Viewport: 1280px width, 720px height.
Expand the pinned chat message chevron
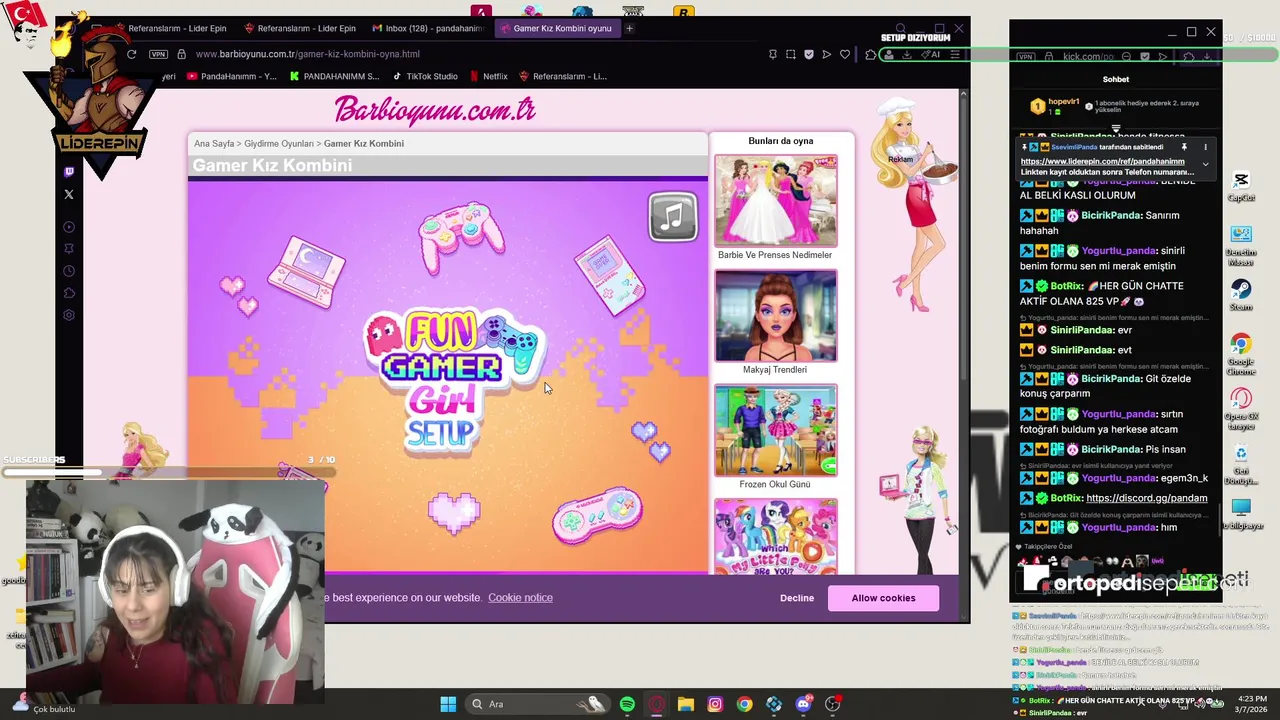coord(1205,164)
